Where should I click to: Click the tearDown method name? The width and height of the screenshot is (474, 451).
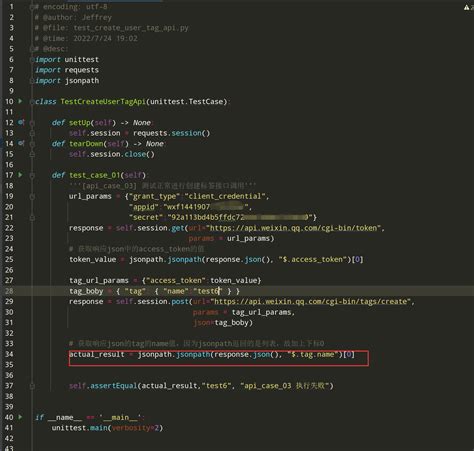(x=86, y=144)
